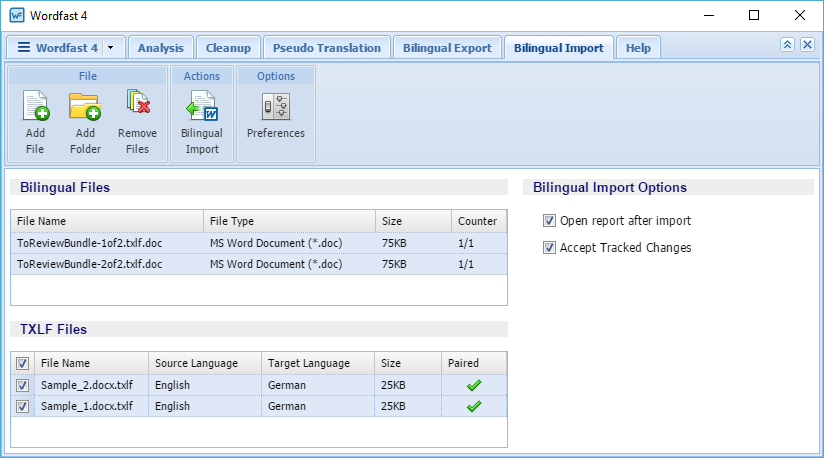Click MS Word Document type of ToReviewBundle-1of2

click(x=276, y=243)
